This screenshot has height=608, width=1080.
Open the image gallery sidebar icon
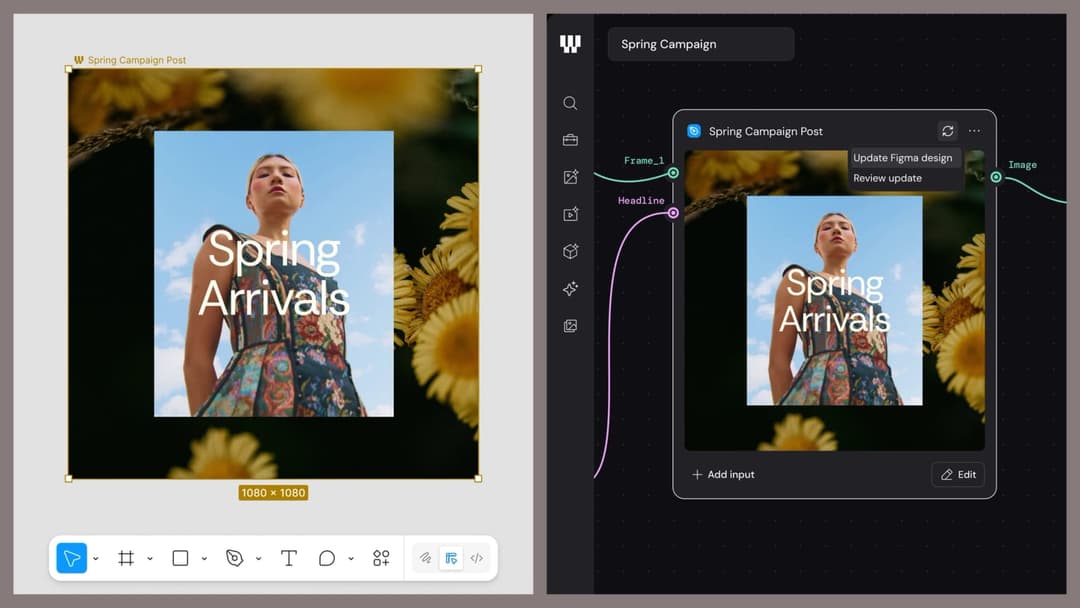click(570, 326)
